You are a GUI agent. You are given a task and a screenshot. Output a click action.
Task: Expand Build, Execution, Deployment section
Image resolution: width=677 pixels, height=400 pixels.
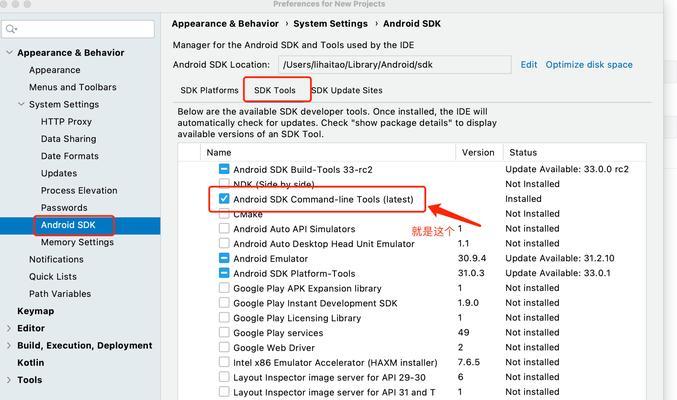point(9,346)
